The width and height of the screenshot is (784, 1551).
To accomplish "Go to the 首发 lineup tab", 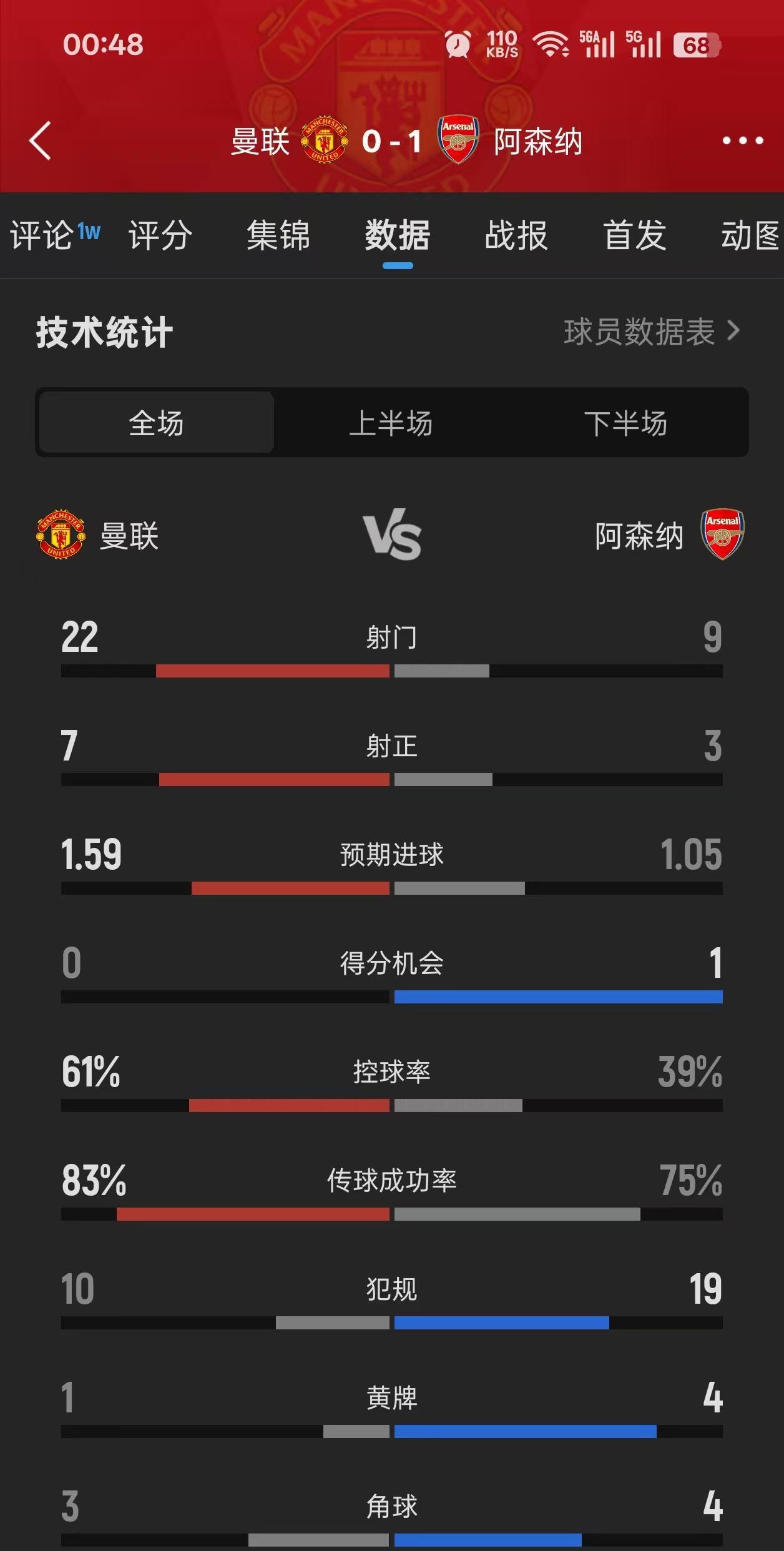I will (635, 235).
